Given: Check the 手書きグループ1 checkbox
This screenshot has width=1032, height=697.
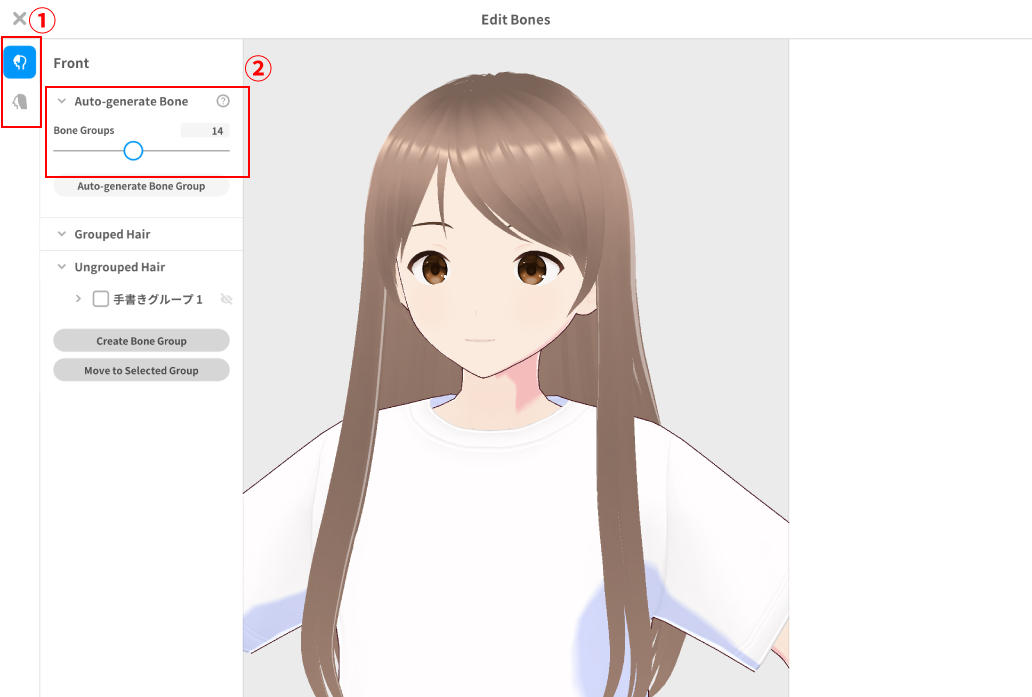Looking at the screenshot, I should click(100, 299).
